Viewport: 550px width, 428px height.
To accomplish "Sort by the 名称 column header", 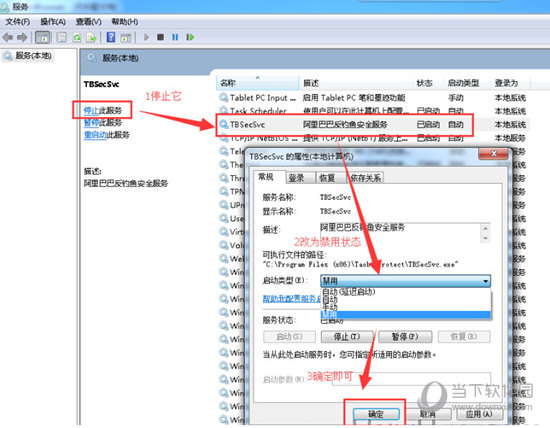I will click(x=258, y=83).
